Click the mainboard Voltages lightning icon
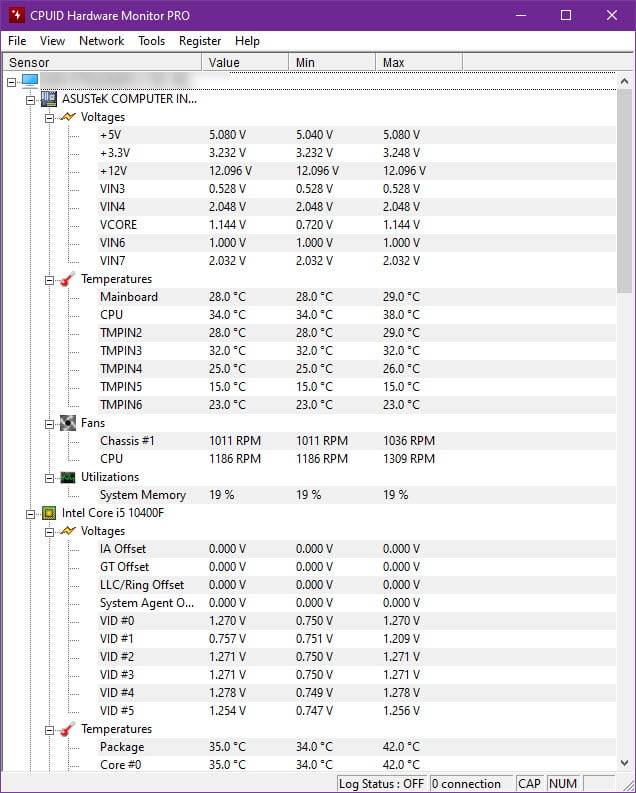636x793 pixels. [x=68, y=117]
